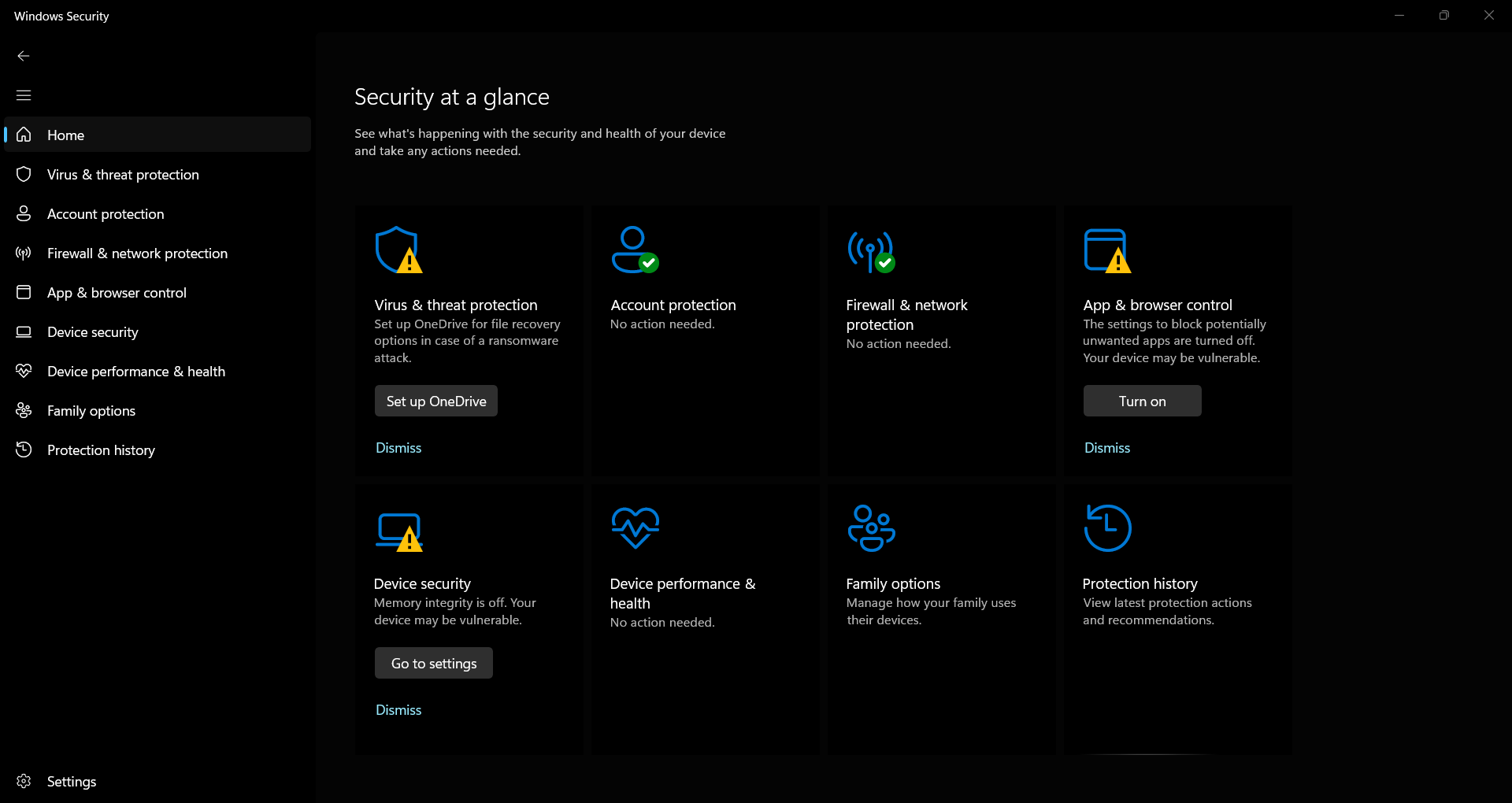Click the Family options people icon in sidebar
The width and height of the screenshot is (1512, 803).
24,410
